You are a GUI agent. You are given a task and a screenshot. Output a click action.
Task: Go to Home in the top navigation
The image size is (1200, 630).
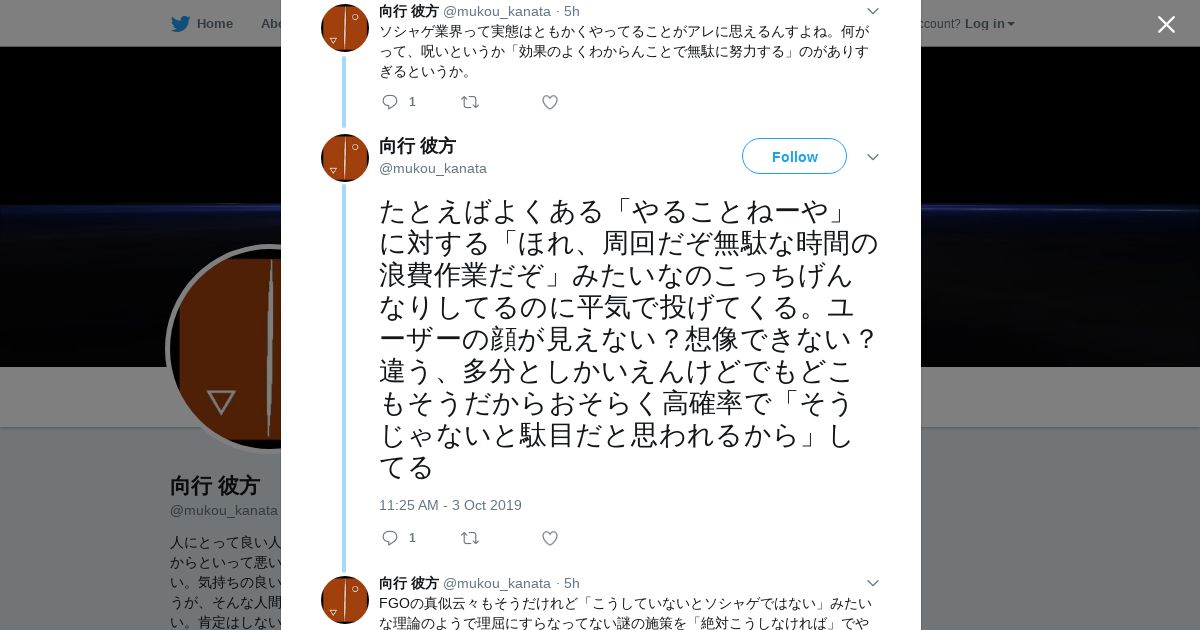click(x=214, y=24)
